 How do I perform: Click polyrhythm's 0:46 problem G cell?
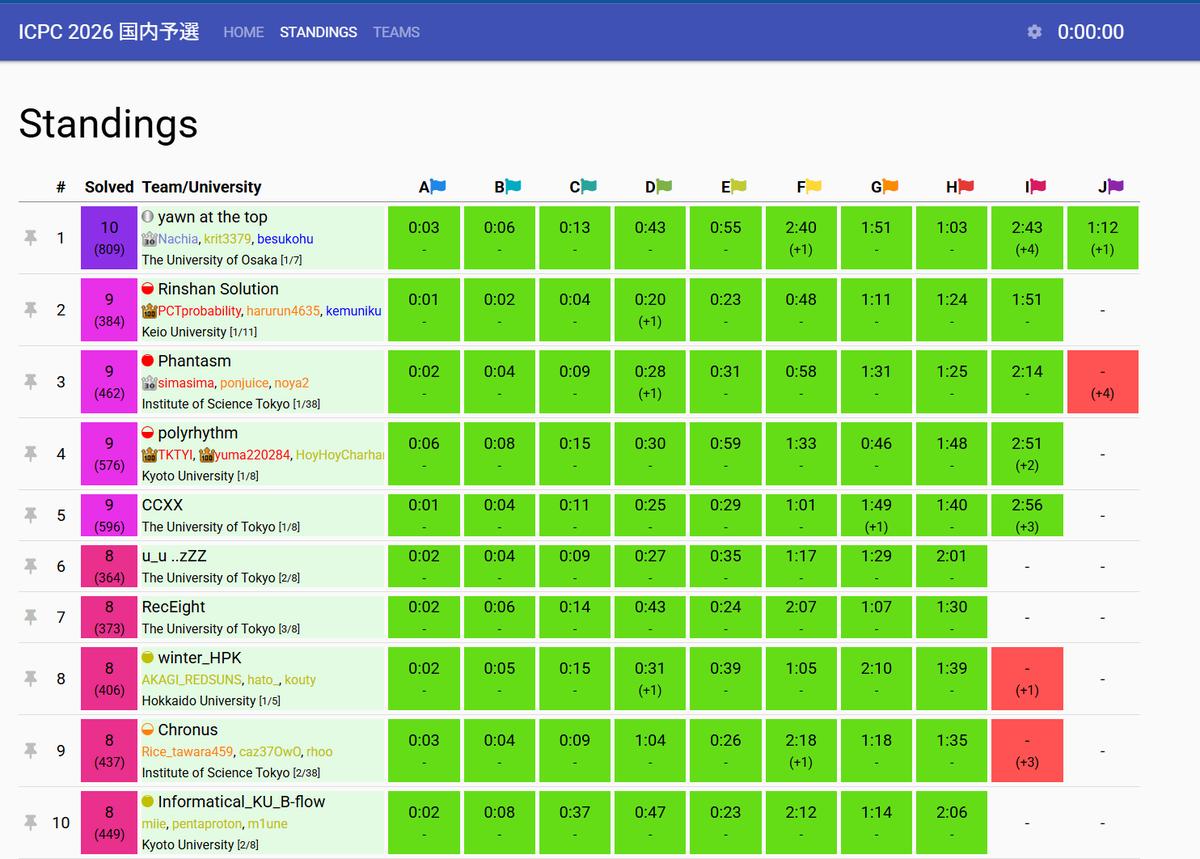pos(877,454)
